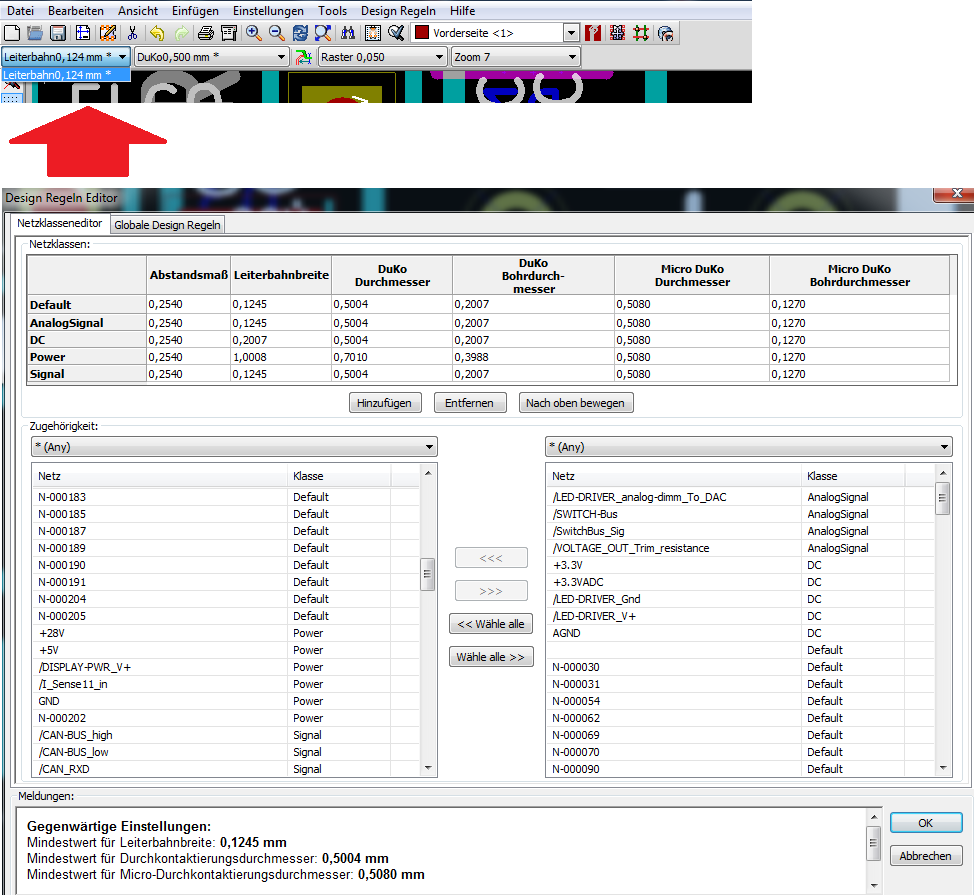This screenshot has height=895, width=974.
Task: Open the Tools menu
Action: pyautogui.click(x=332, y=11)
